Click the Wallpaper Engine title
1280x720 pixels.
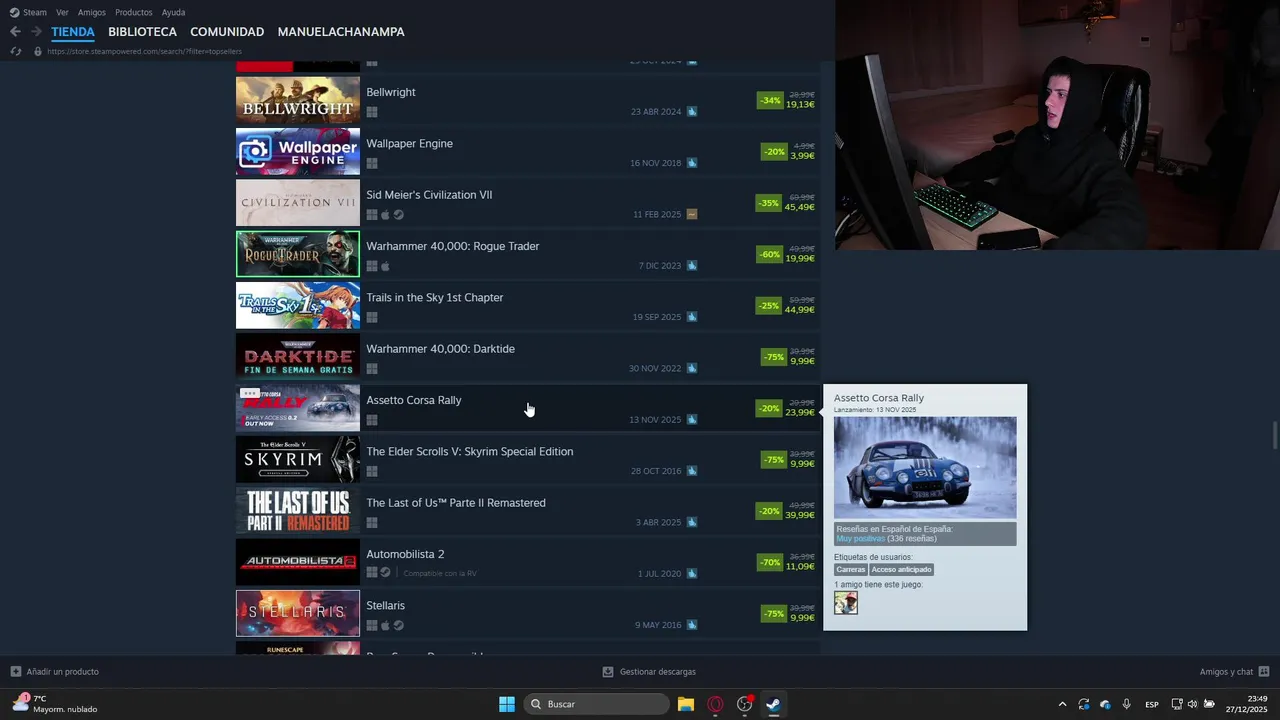point(410,143)
